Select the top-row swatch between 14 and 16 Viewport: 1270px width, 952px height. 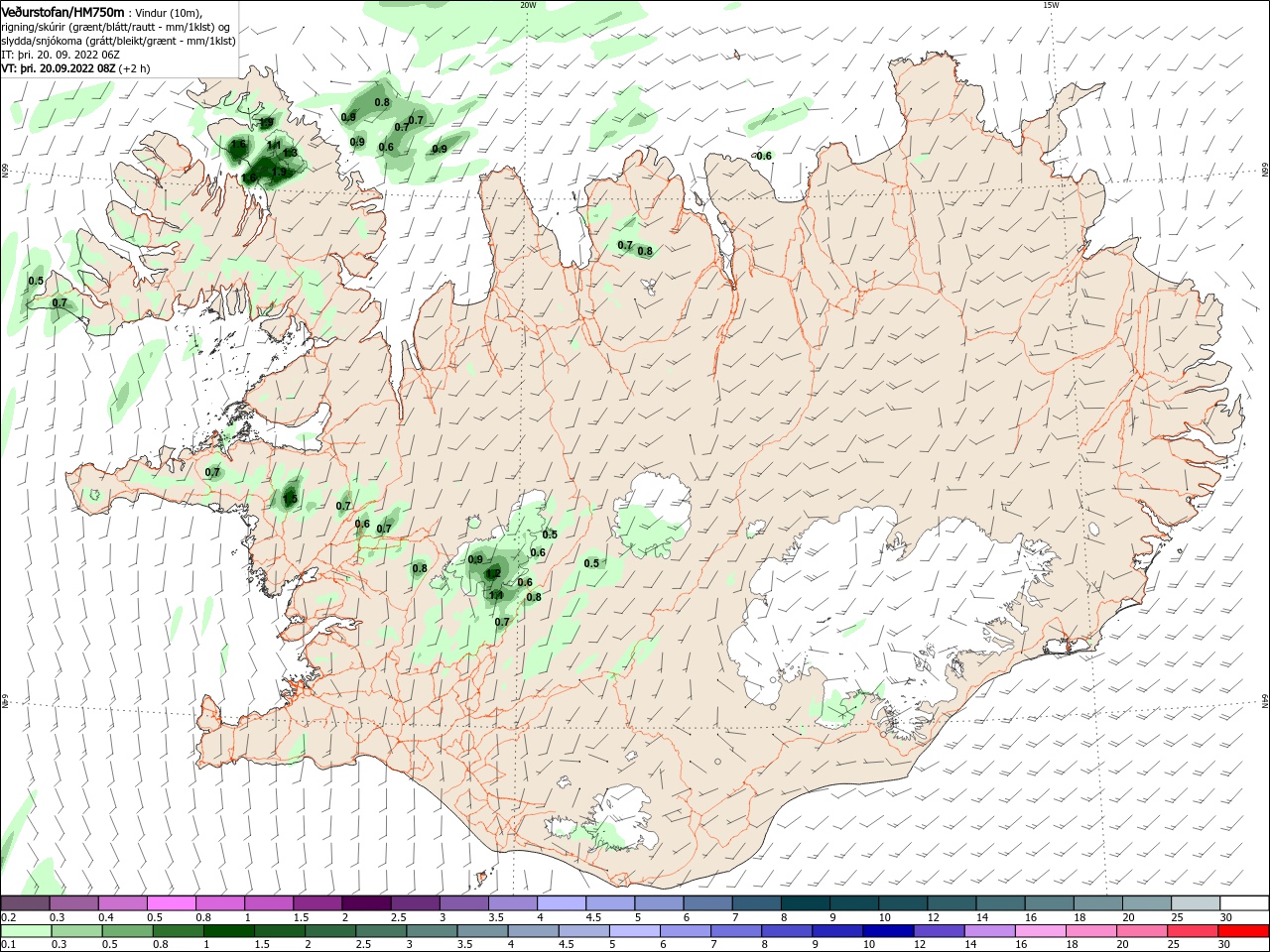pyautogui.click(x=1001, y=903)
